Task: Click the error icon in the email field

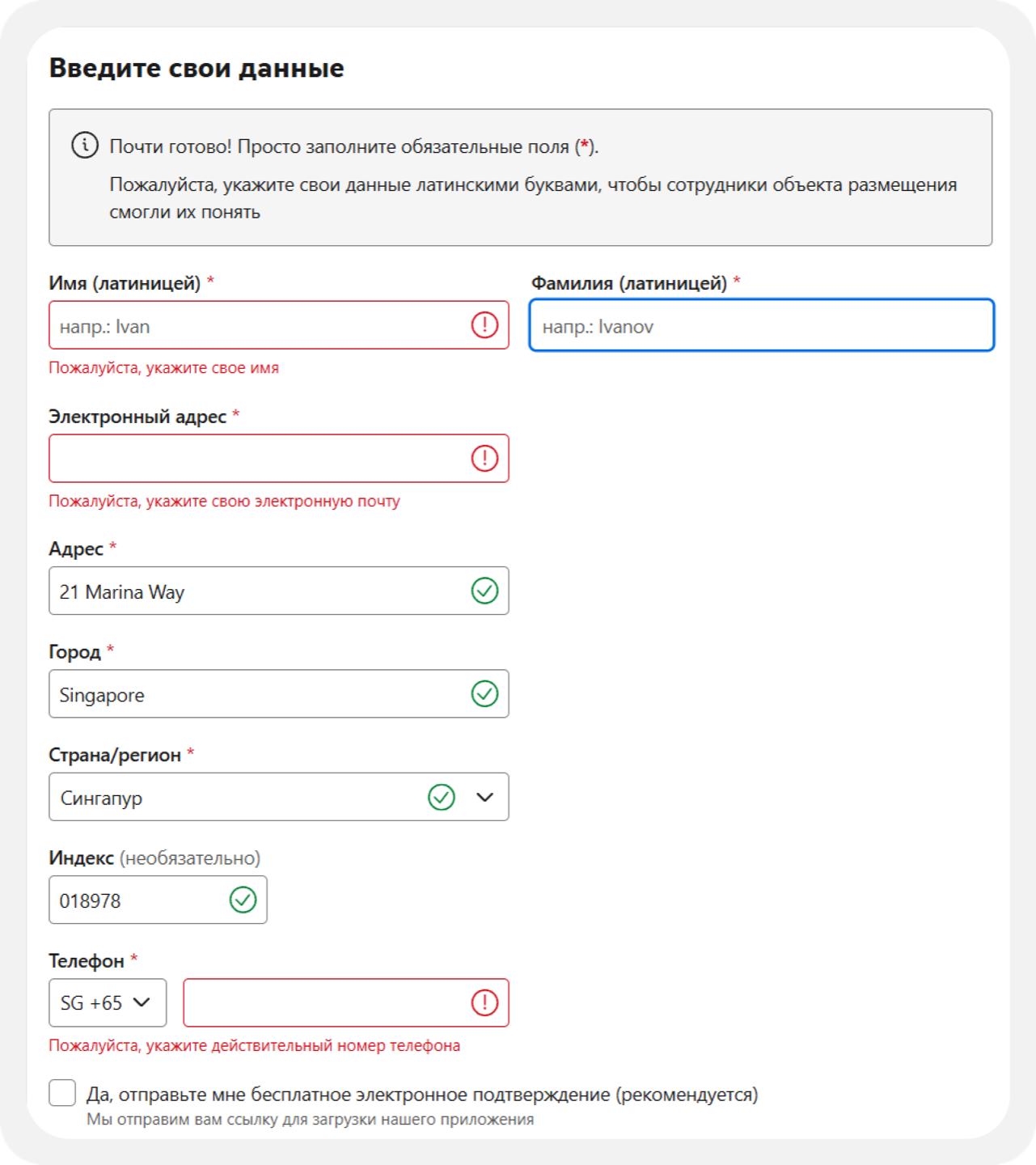Action: coord(484,459)
